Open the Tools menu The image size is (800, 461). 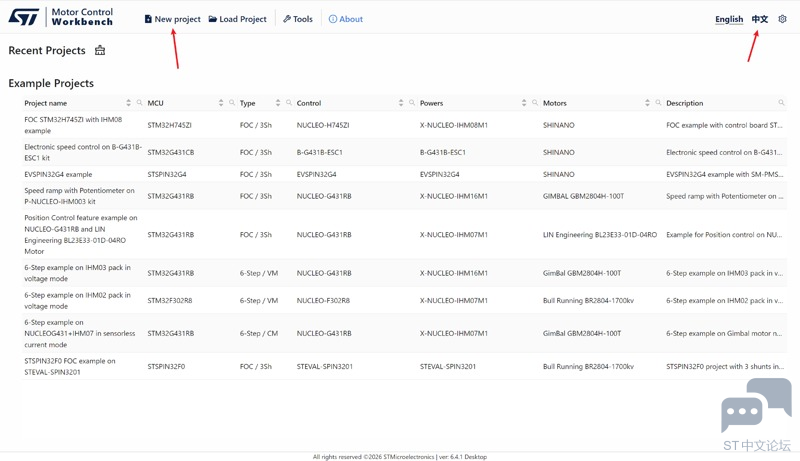(298, 19)
